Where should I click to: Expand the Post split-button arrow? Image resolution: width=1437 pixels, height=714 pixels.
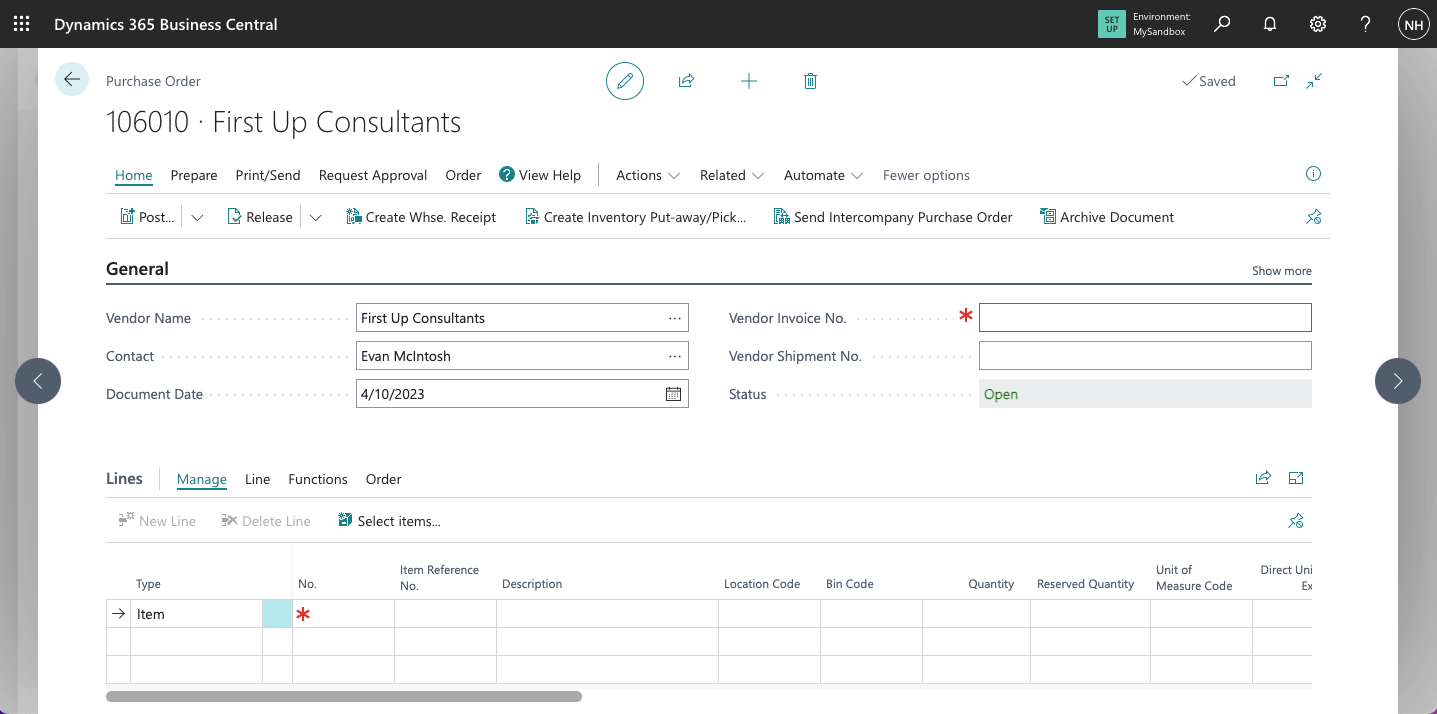click(197, 217)
